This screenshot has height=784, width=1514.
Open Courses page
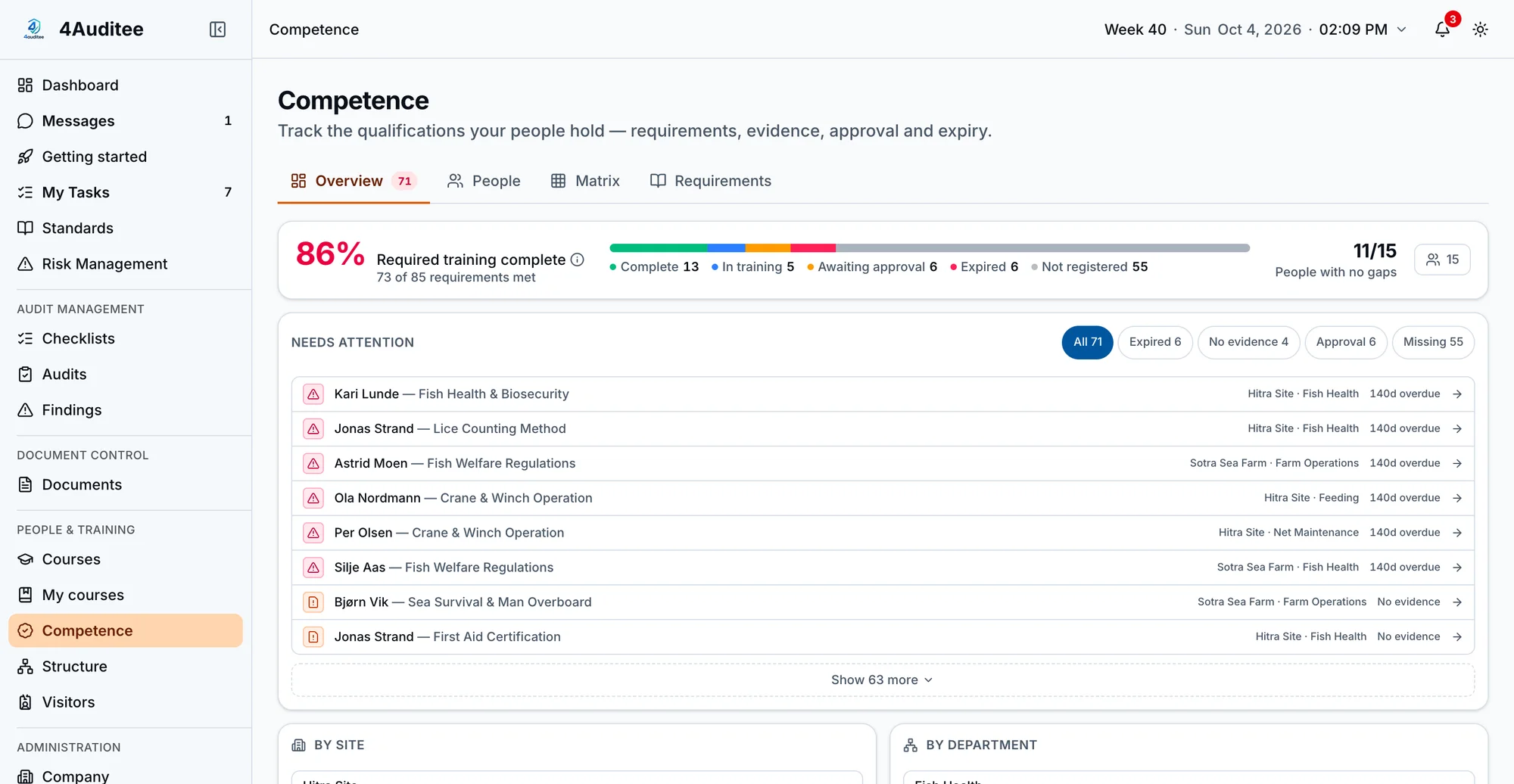[x=126, y=559]
